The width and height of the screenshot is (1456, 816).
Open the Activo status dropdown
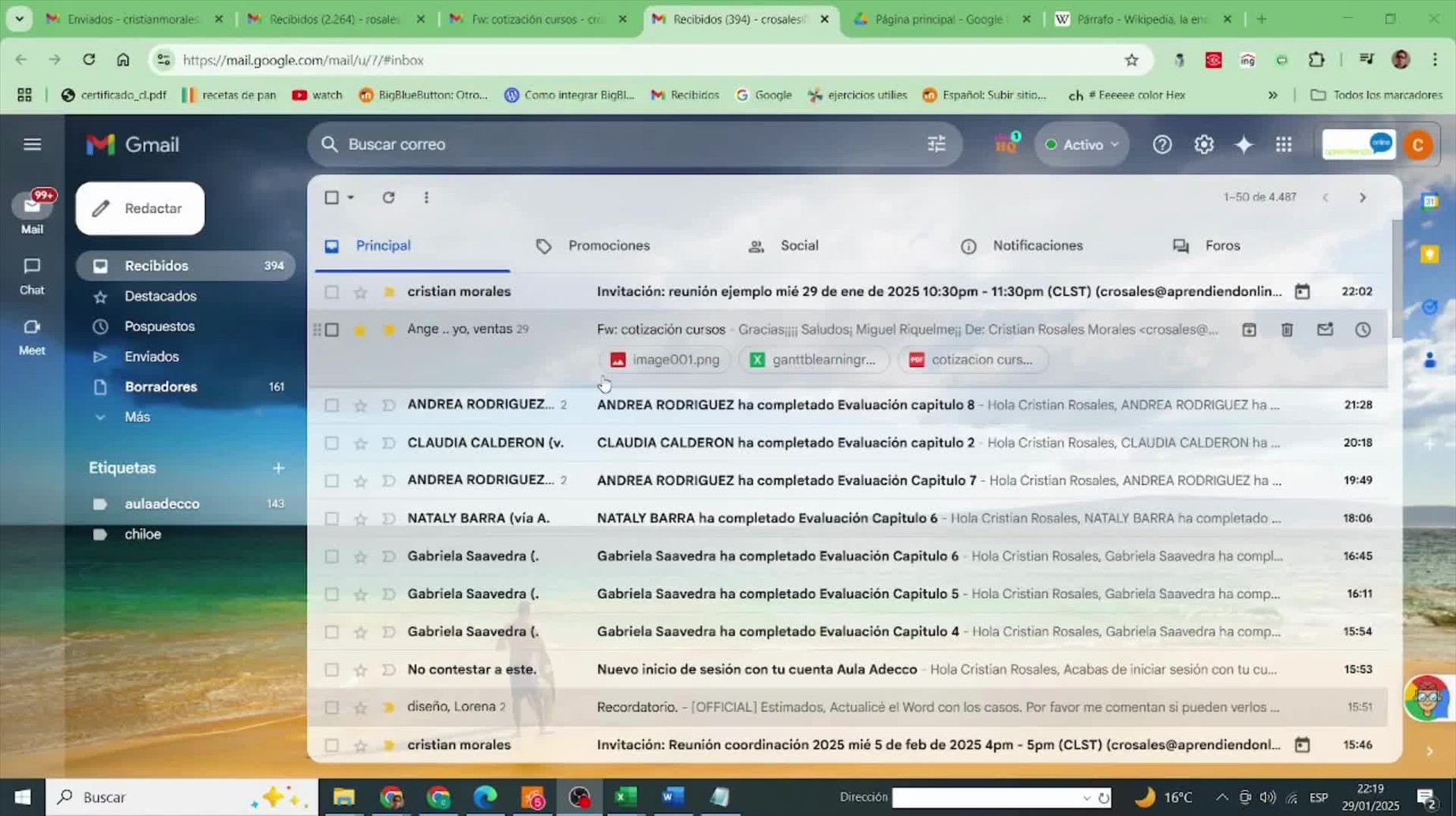[x=1082, y=144]
